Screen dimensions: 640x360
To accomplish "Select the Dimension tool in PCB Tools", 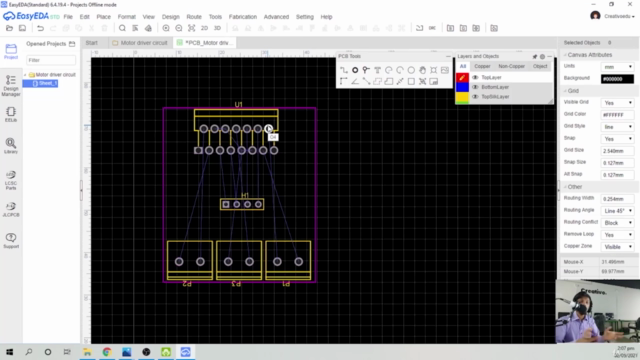I will [366, 81].
